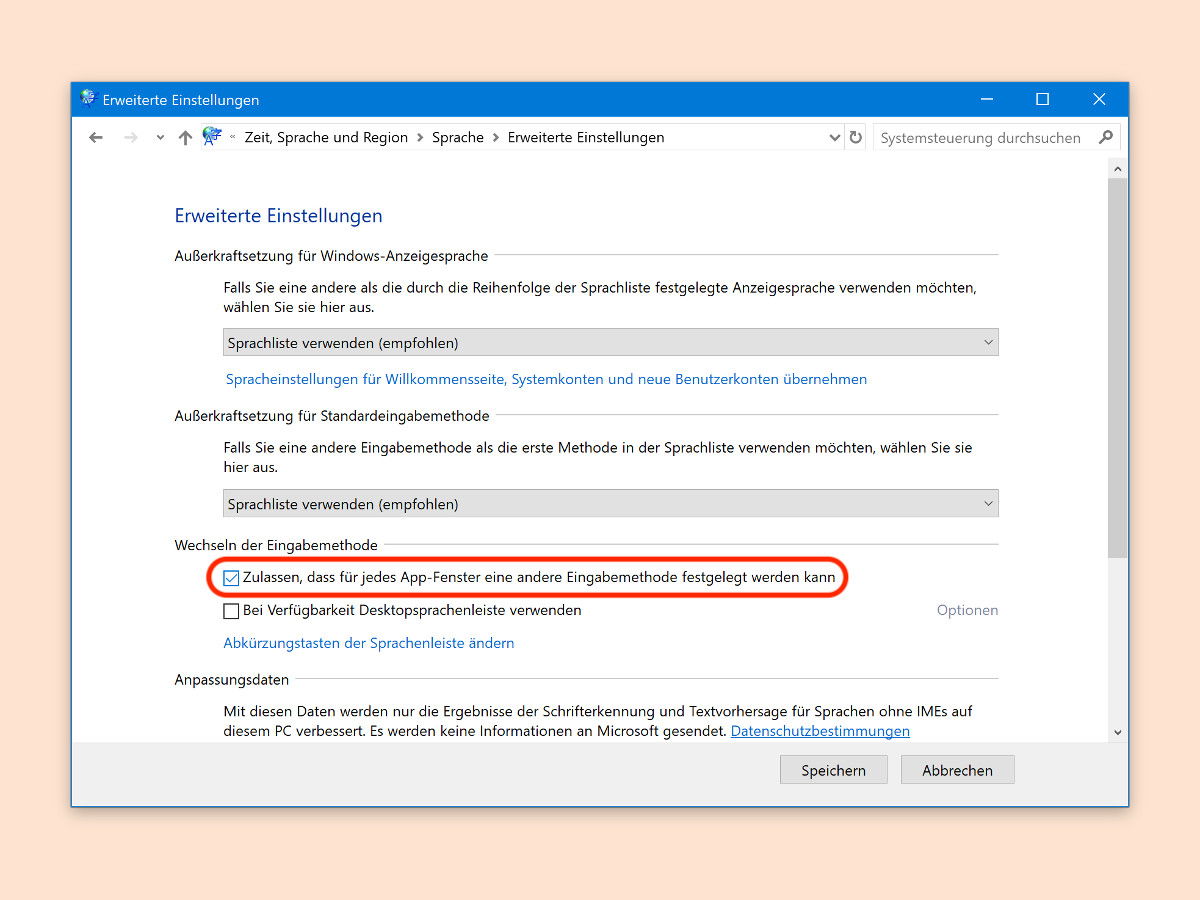Expand the breadcrumb arrow after Sprache

click(x=496, y=138)
